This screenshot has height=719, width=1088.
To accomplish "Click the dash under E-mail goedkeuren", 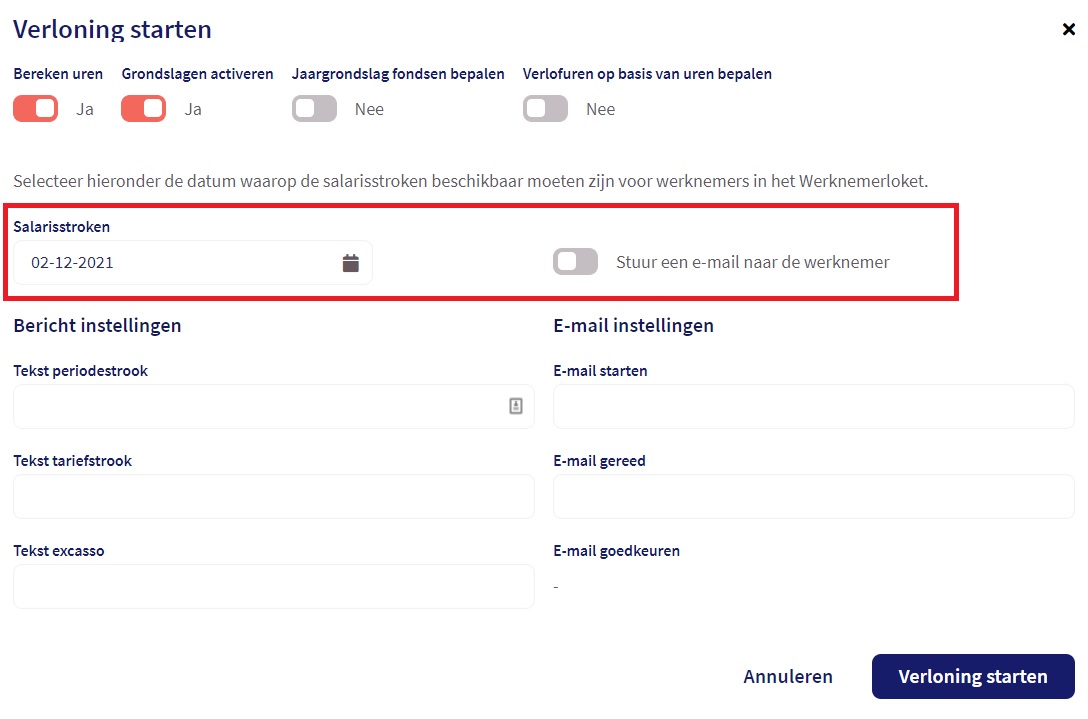I will point(556,587).
